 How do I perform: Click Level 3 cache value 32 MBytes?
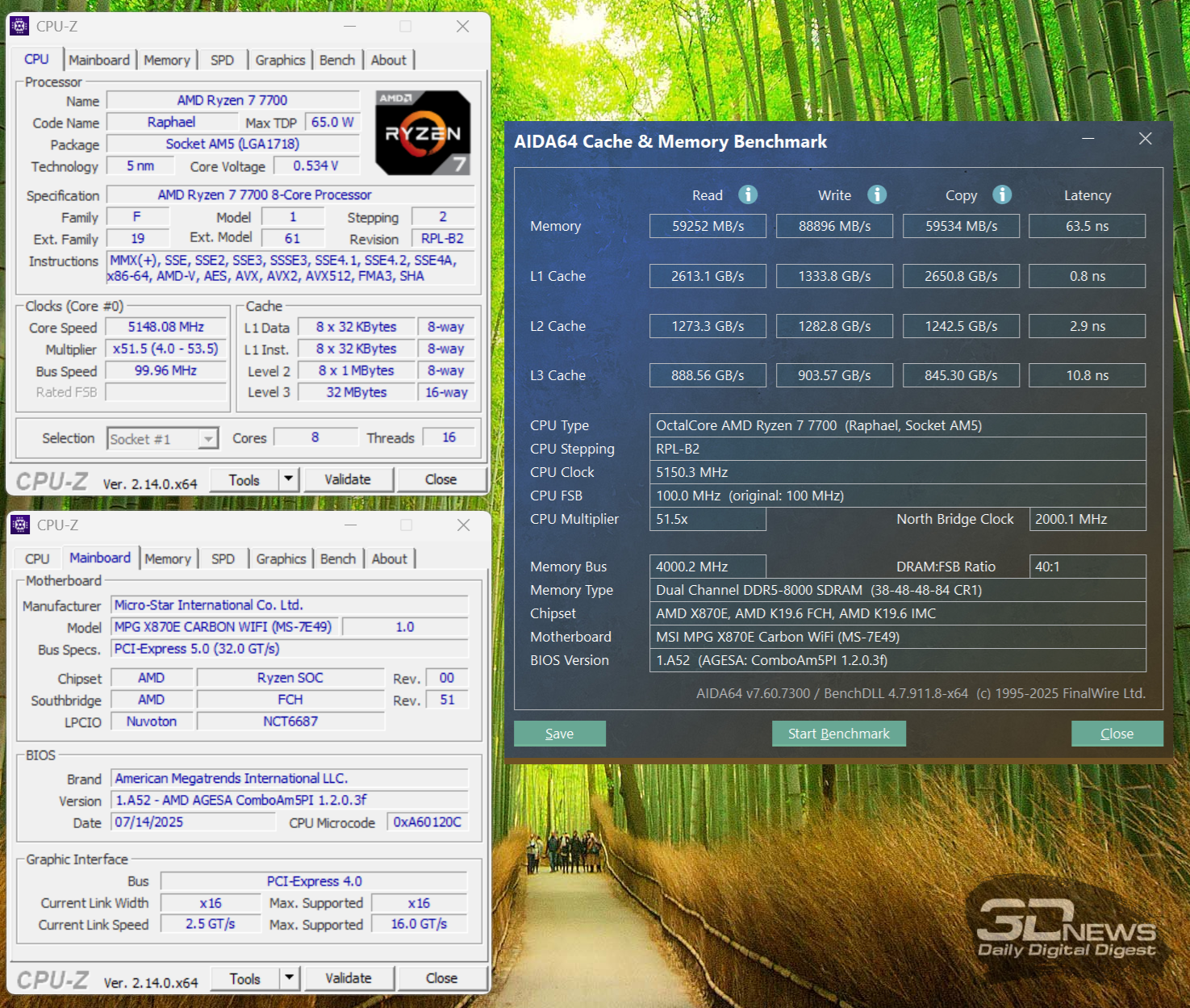tap(357, 392)
